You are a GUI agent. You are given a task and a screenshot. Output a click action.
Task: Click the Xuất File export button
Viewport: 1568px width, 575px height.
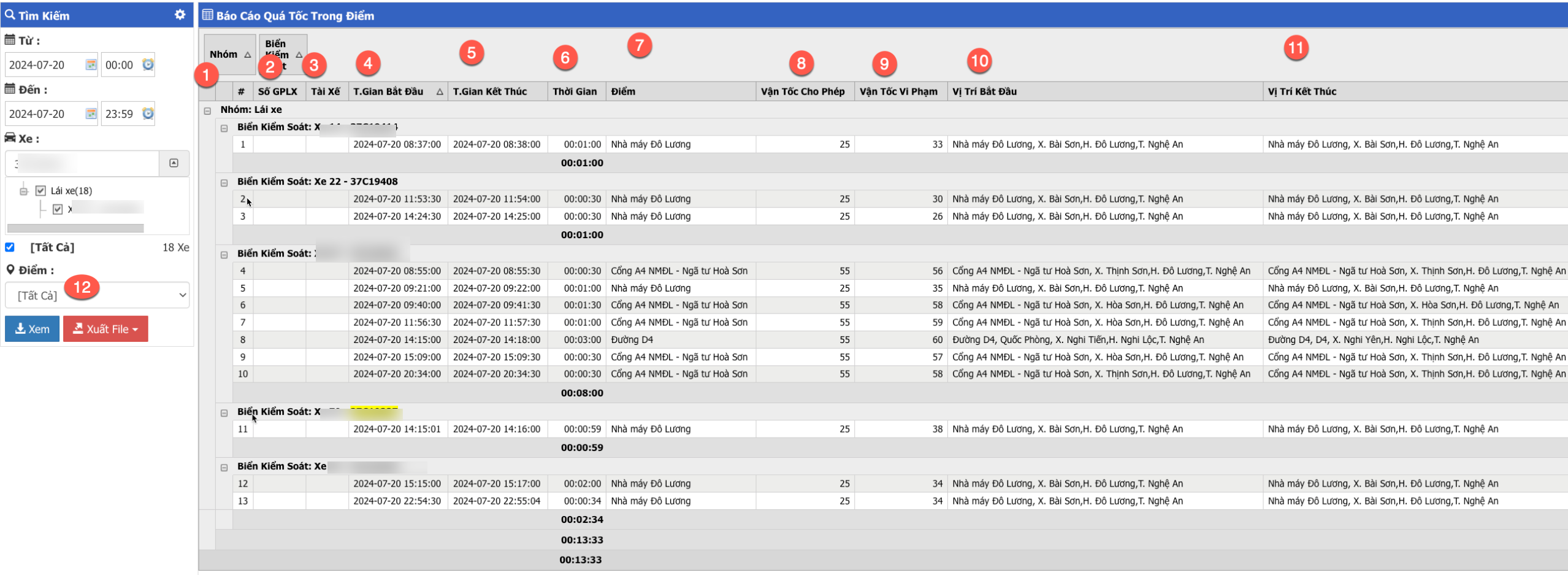pos(105,329)
